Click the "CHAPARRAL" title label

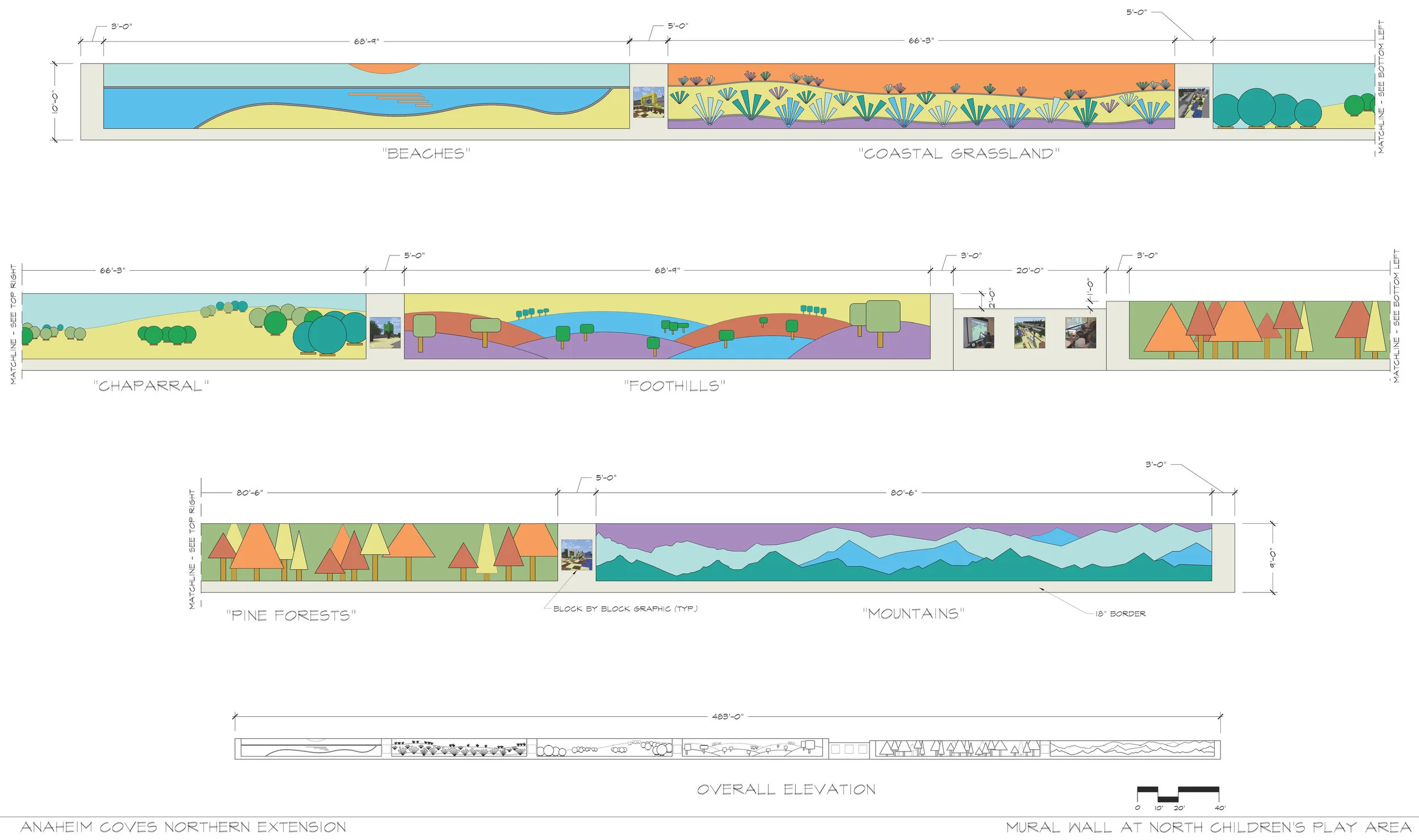click(x=151, y=386)
